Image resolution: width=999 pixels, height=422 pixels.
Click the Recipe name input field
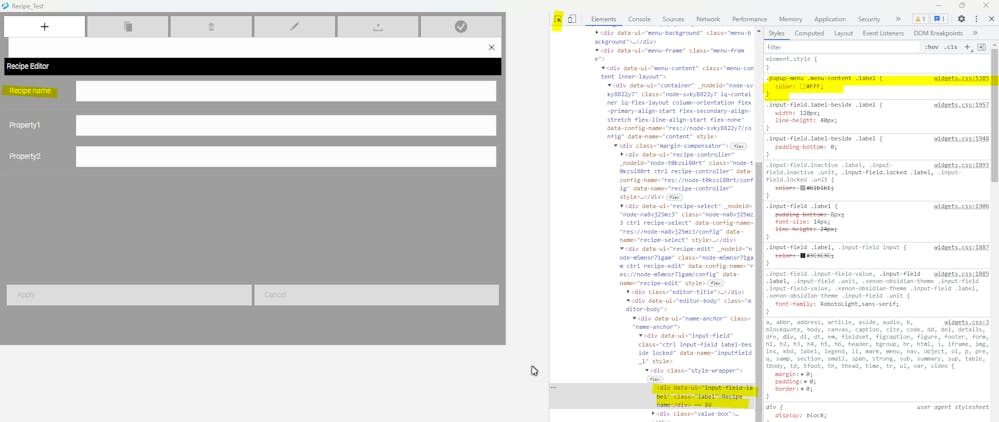[x=286, y=91]
